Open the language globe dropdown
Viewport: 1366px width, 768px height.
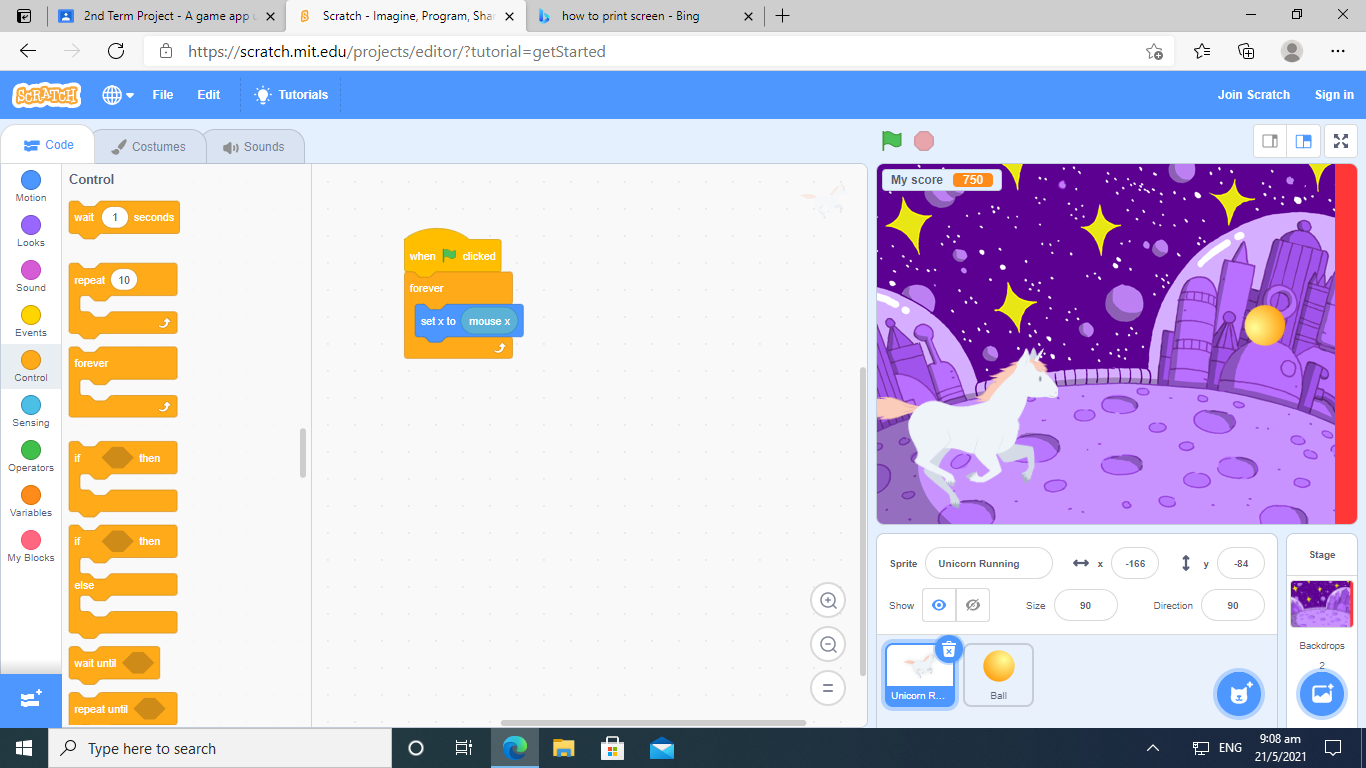[x=118, y=95]
